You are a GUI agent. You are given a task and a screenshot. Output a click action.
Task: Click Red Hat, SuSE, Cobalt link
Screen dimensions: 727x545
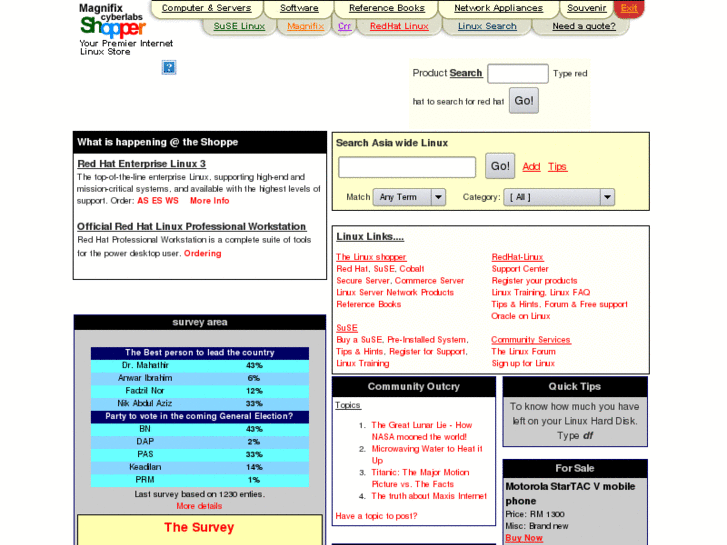(x=380, y=269)
